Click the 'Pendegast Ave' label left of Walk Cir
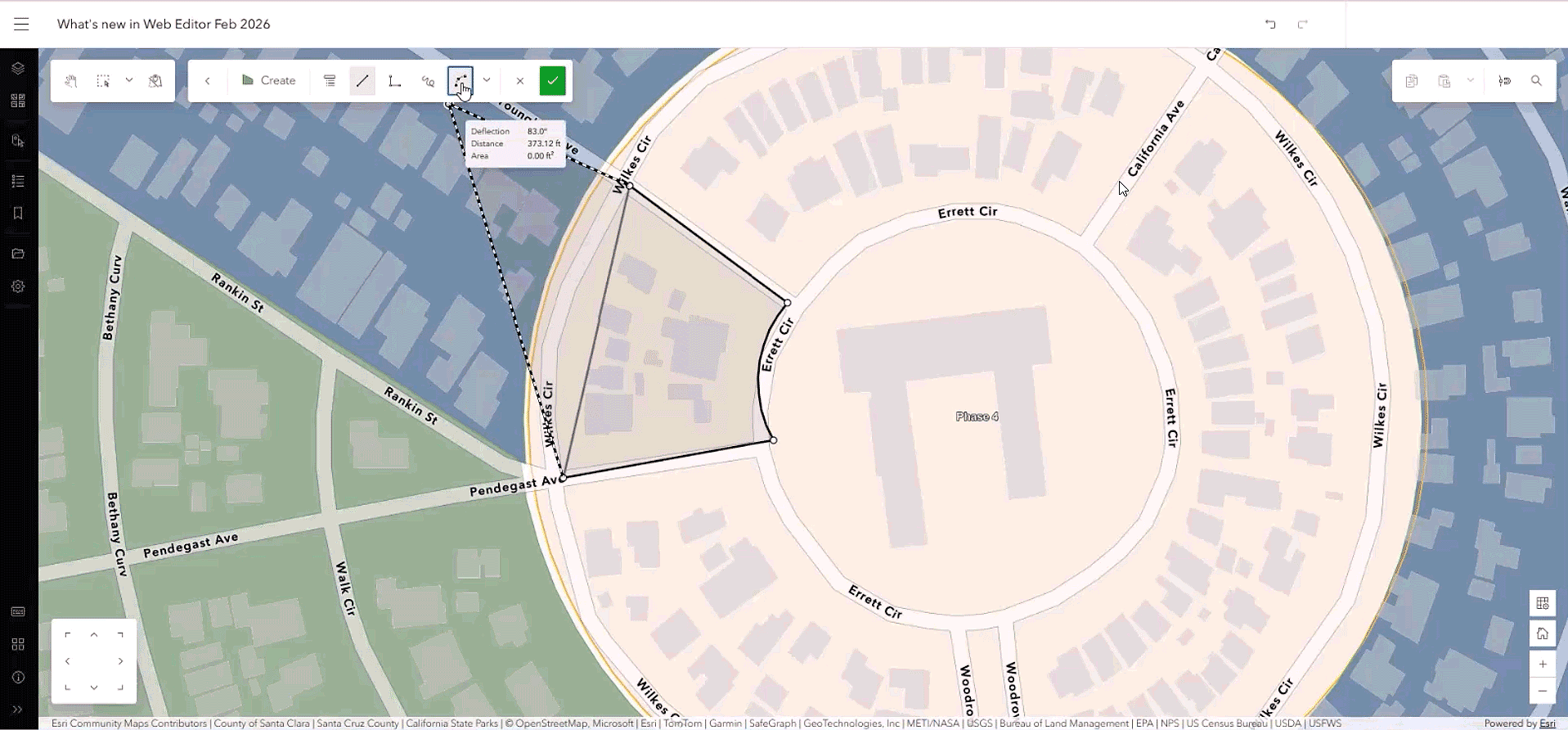1568x730 pixels. (x=191, y=545)
